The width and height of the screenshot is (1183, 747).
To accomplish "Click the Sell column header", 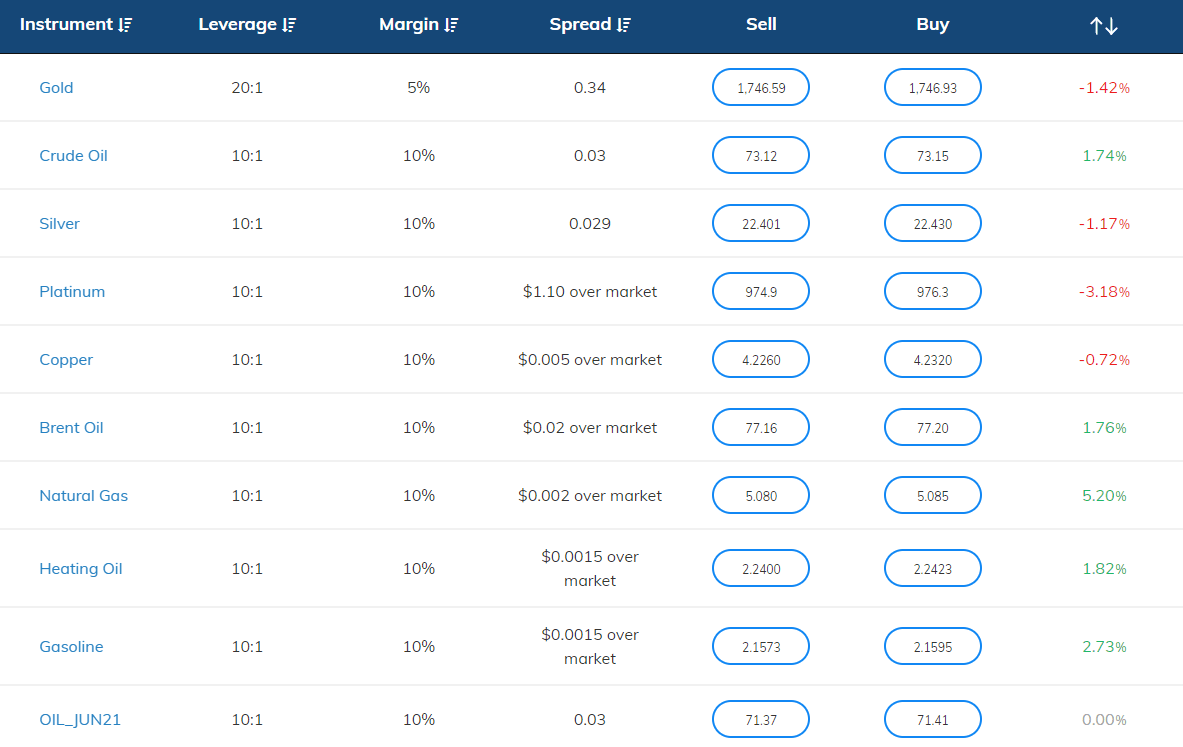I will point(761,25).
